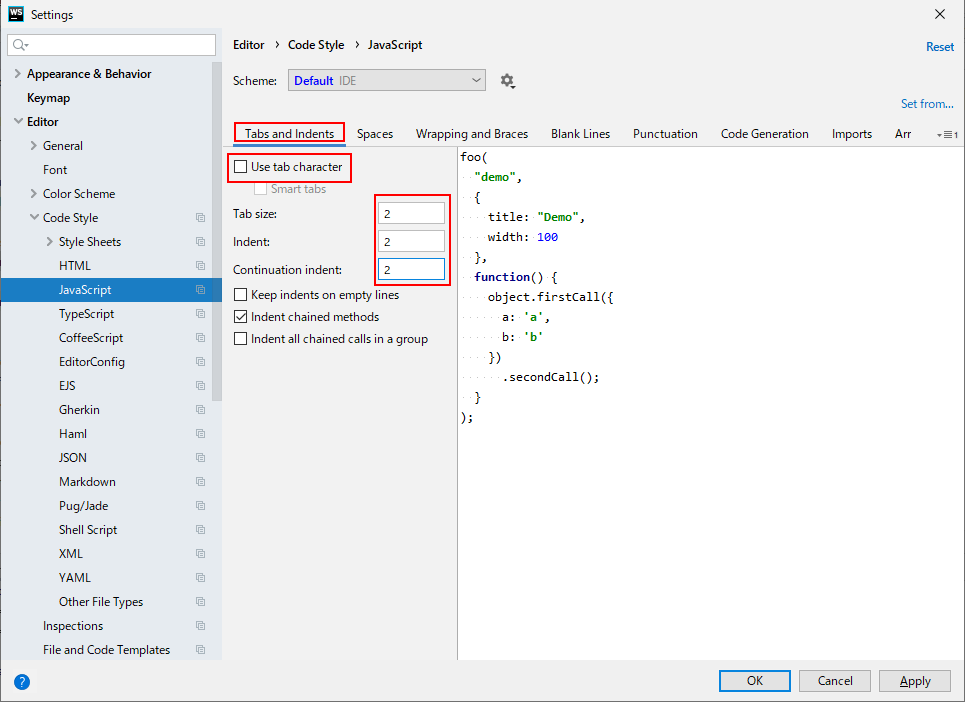Click the copy icon beside EJS

click(201, 386)
